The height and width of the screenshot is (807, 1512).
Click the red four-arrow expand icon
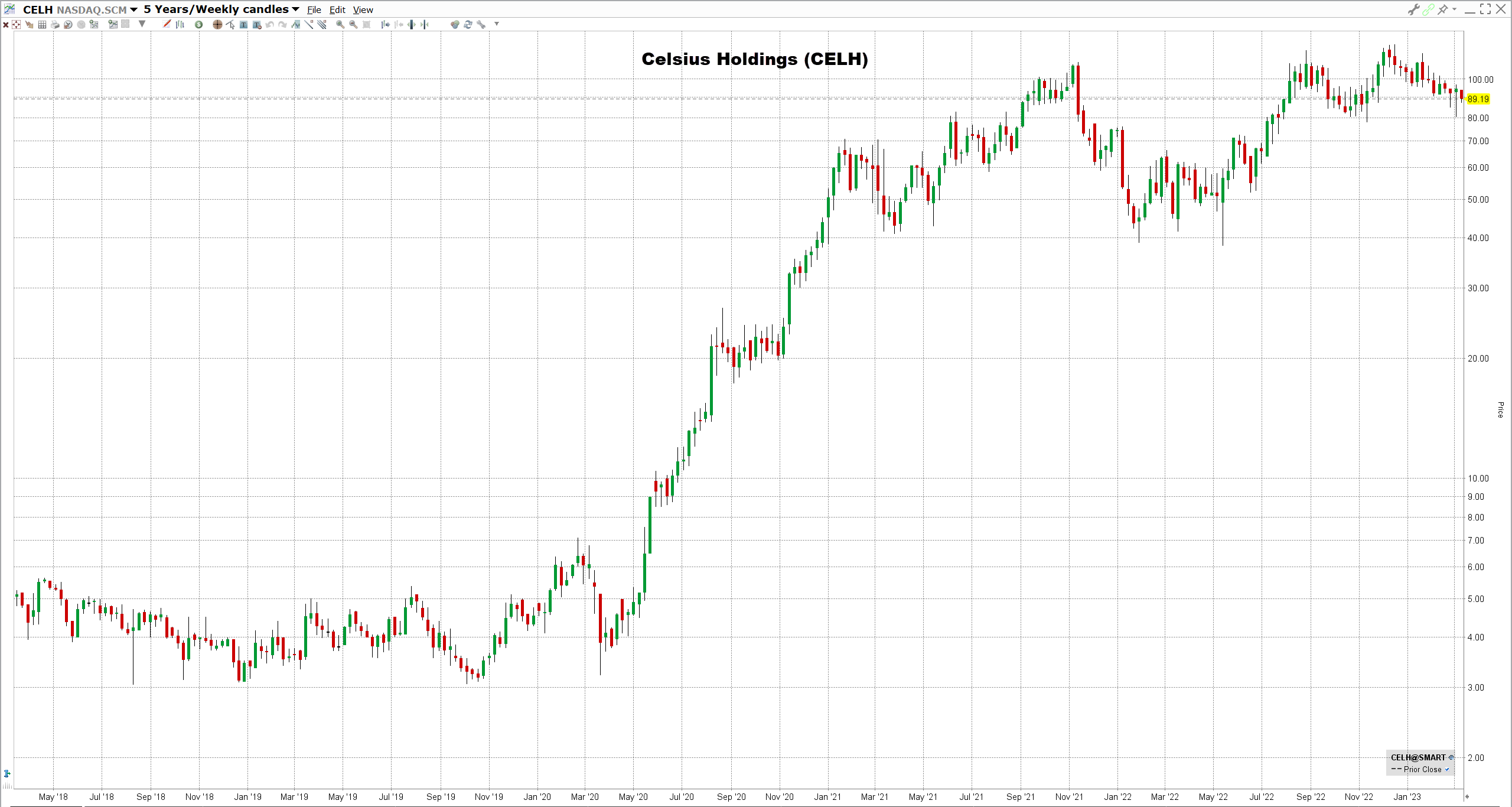pyautogui.click(x=17, y=25)
